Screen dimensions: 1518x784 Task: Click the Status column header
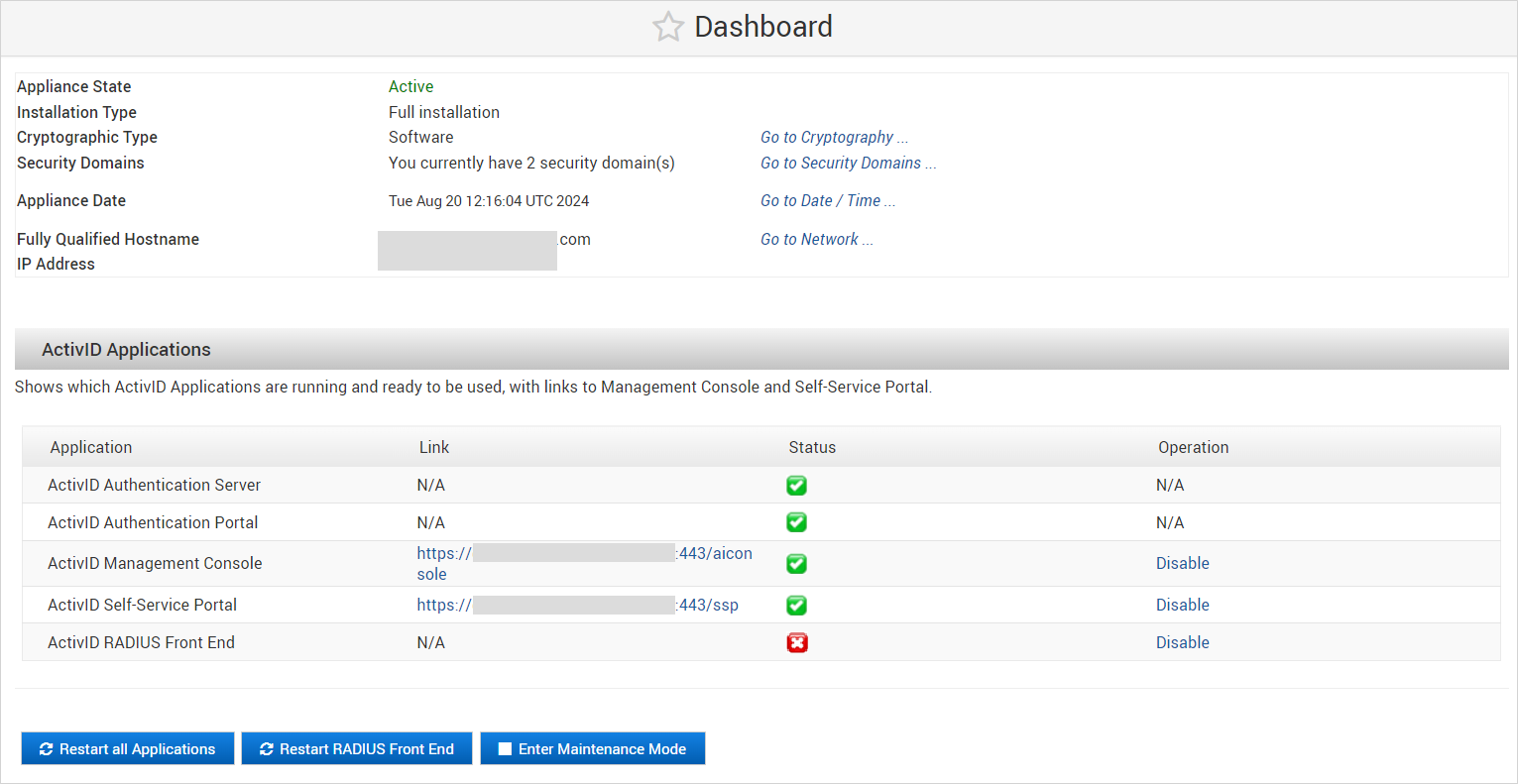click(x=812, y=447)
